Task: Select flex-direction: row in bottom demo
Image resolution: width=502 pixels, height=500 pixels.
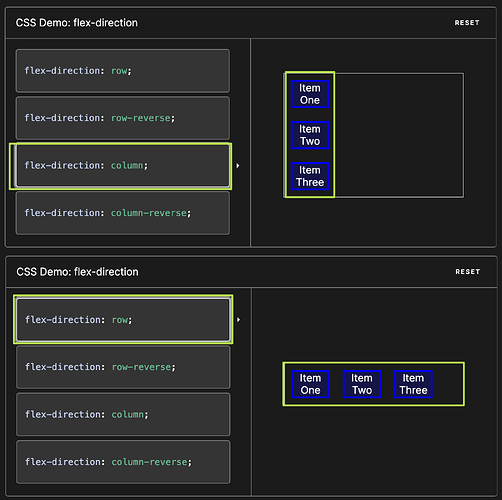Action: [123, 319]
